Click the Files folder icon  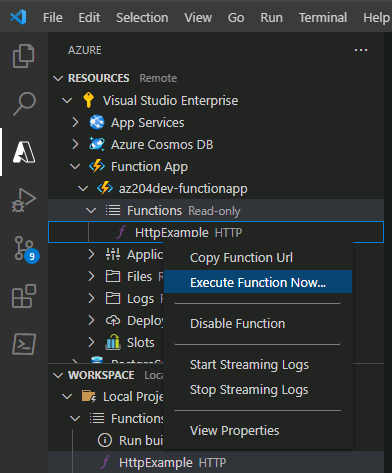[x=113, y=276]
